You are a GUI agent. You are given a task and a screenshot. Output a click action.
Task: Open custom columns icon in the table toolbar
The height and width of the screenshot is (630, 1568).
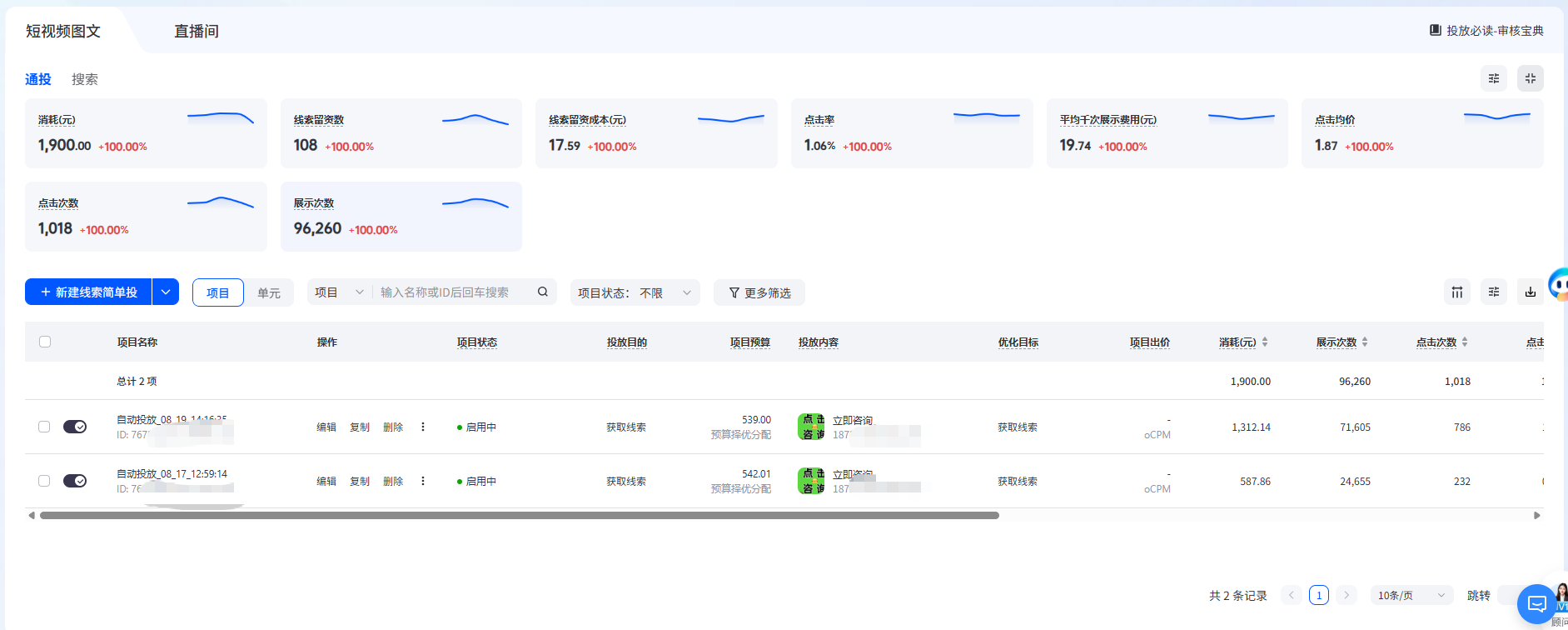click(1457, 292)
